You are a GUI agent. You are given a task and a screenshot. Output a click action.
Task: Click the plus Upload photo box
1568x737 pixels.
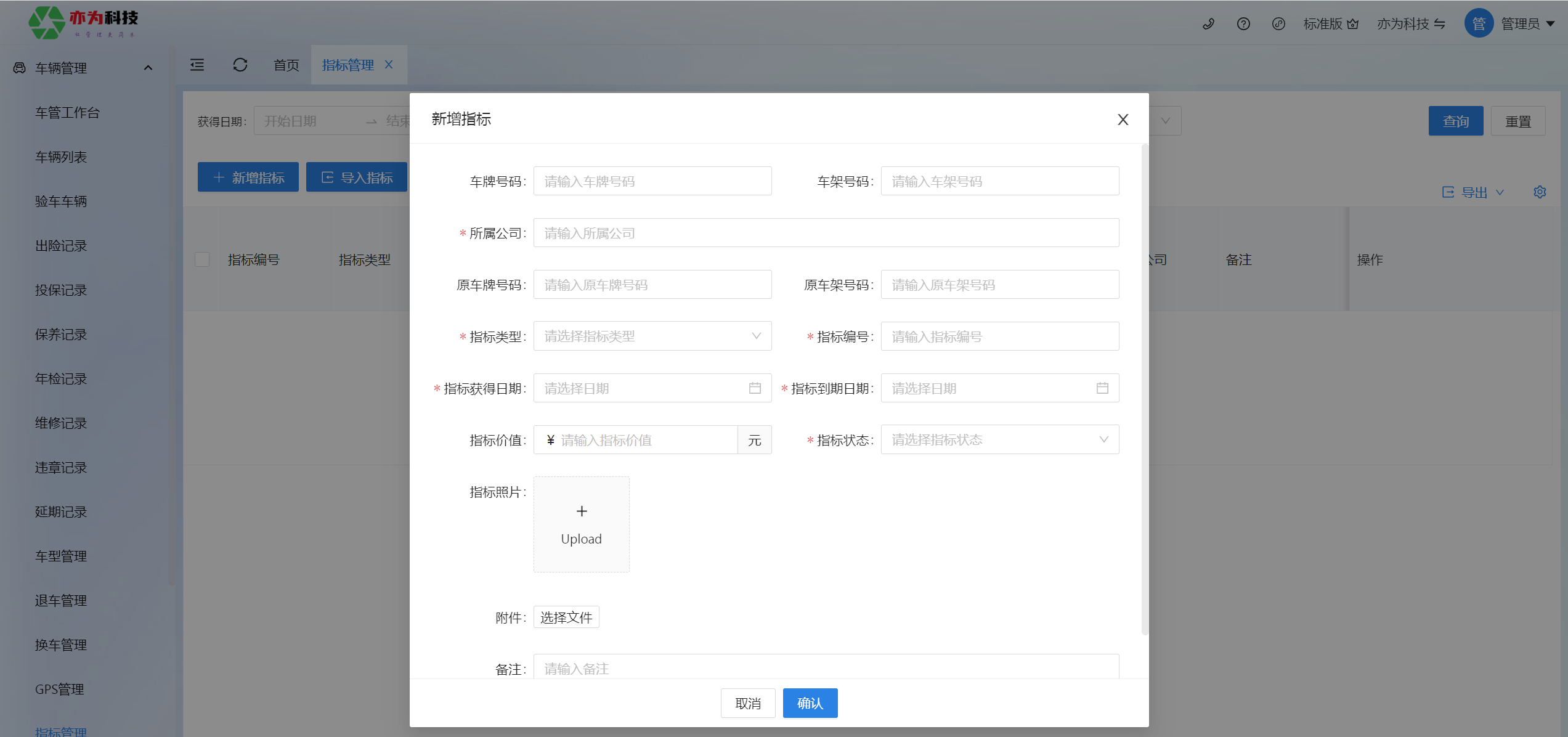[x=581, y=524]
